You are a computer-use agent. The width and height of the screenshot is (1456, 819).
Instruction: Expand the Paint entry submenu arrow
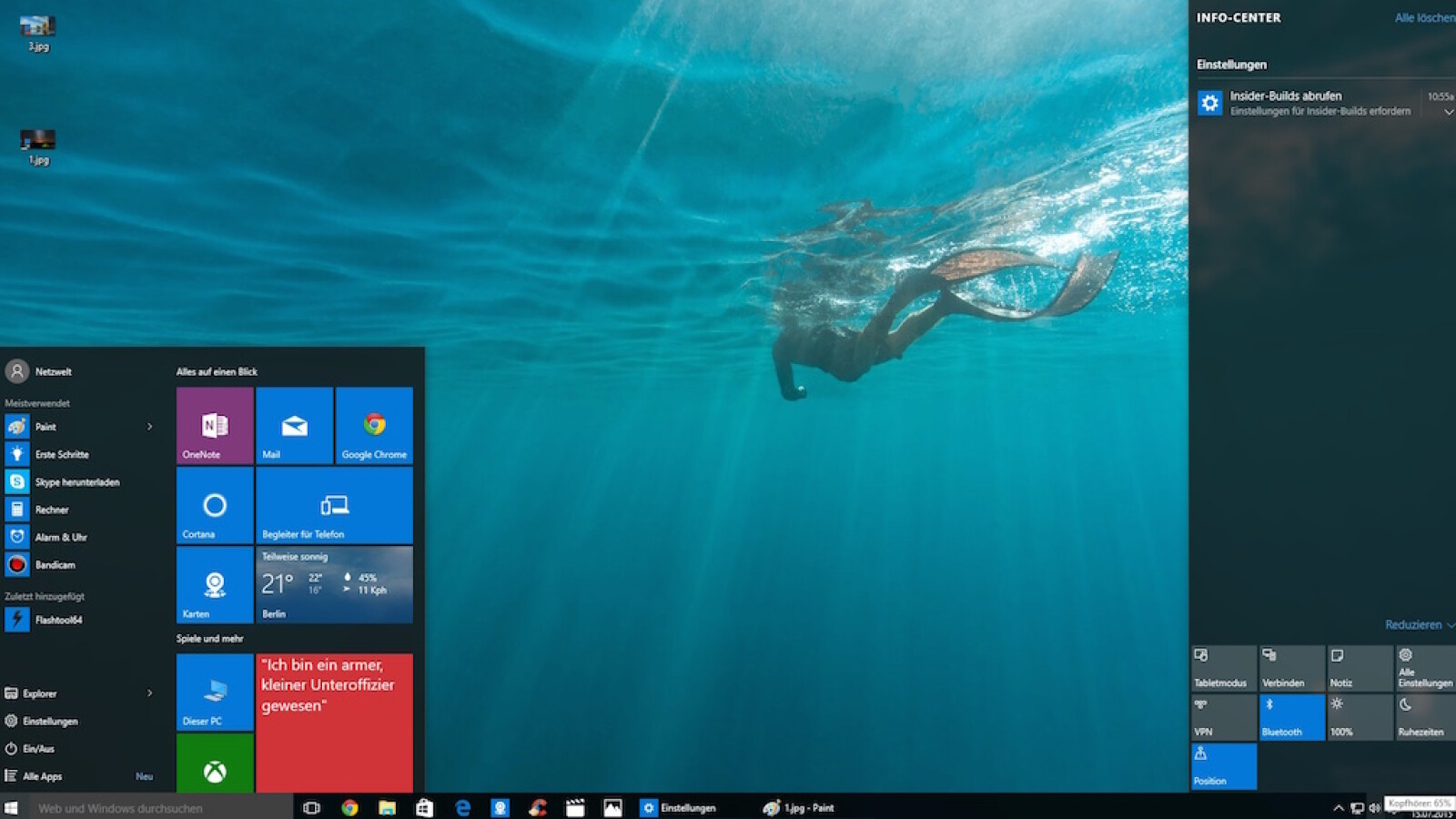point(150,426)
